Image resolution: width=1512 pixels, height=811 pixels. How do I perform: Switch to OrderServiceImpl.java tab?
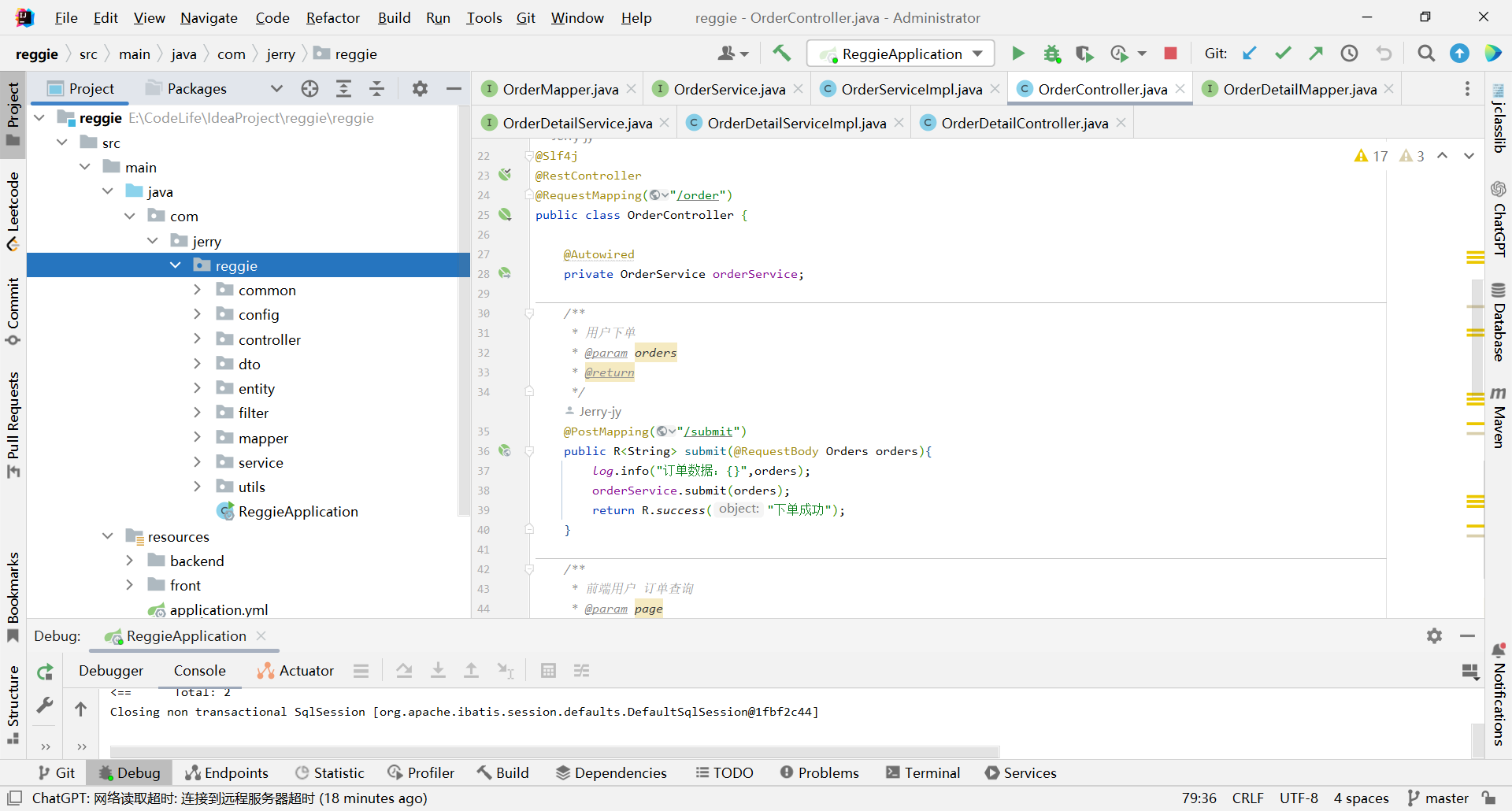click(911, 89)
